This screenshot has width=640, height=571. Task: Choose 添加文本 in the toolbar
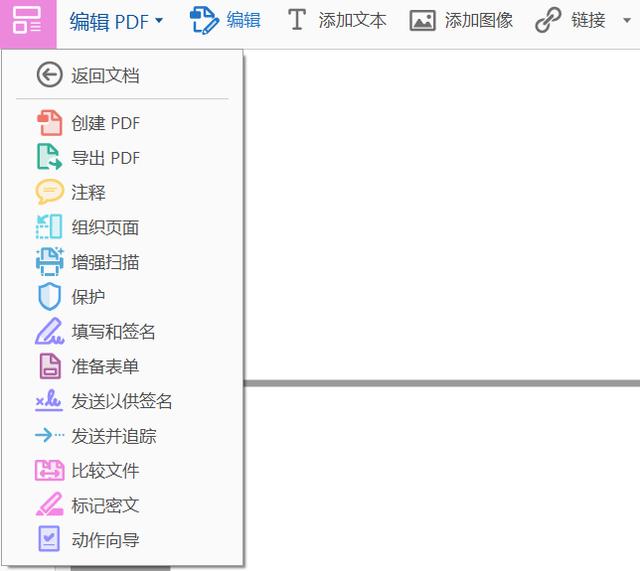352,20
